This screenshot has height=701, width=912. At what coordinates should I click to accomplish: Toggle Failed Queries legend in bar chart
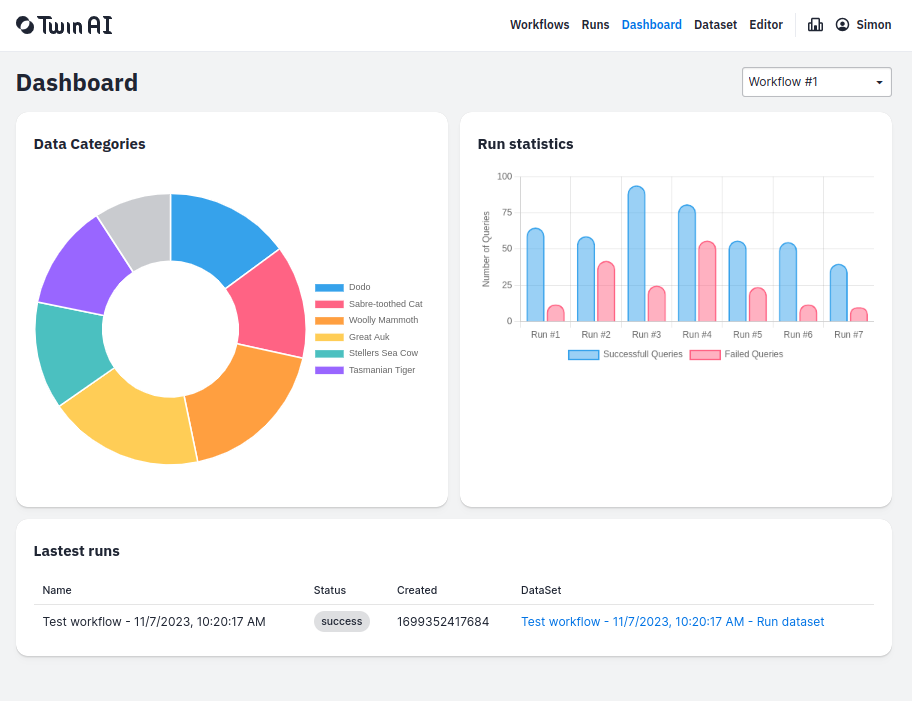[736, 354]
